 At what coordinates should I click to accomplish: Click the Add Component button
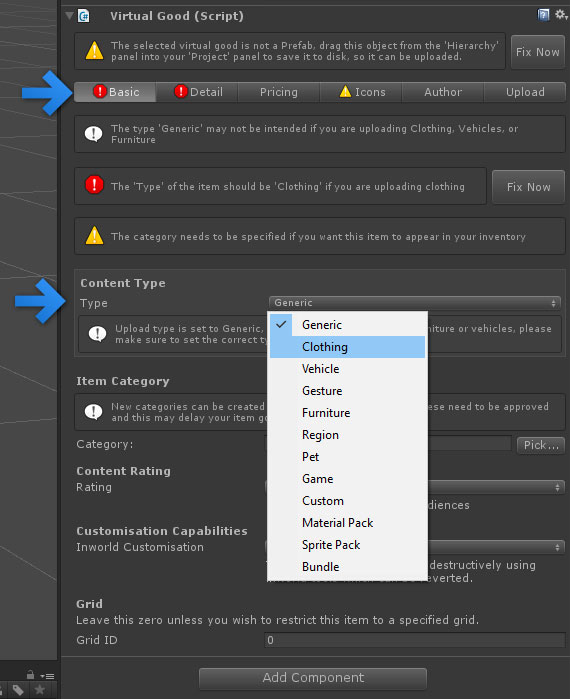313,678
